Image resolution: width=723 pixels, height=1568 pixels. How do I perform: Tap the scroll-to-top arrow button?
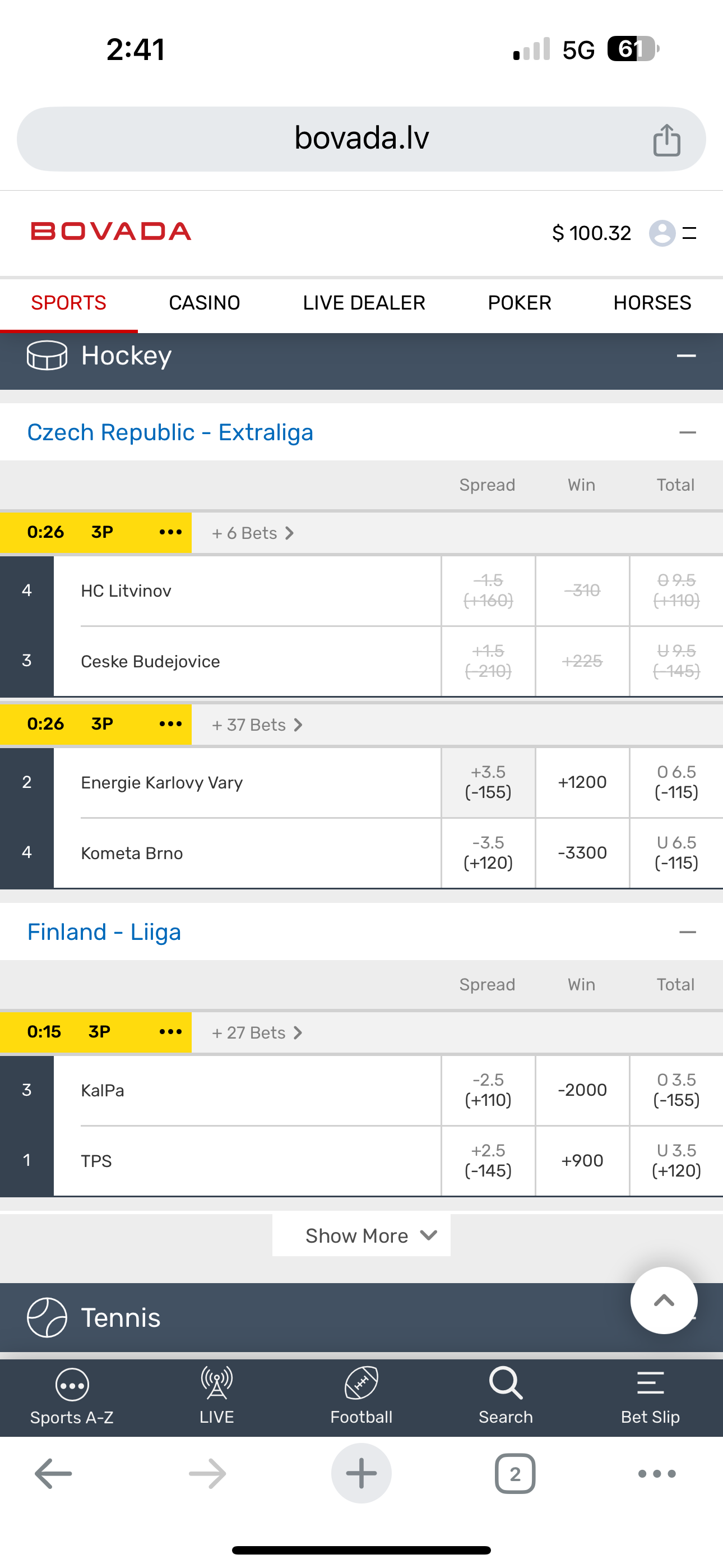[664, 1300]
